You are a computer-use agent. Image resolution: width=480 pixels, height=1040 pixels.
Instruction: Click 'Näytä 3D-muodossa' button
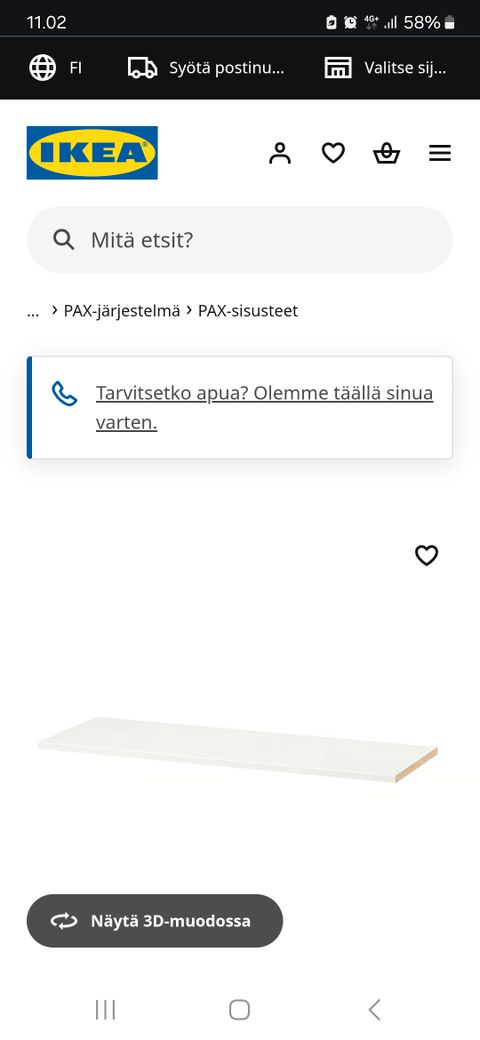click(x=154, y=921)
